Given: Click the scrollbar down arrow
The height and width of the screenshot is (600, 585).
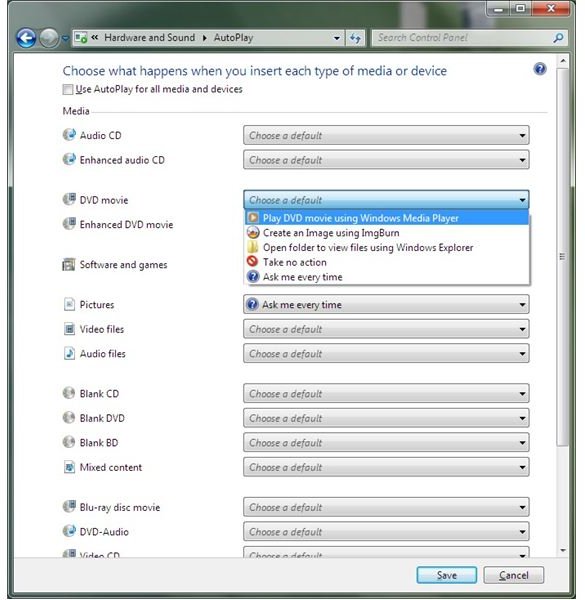Looking at the screenshot, I should point(562,551).
